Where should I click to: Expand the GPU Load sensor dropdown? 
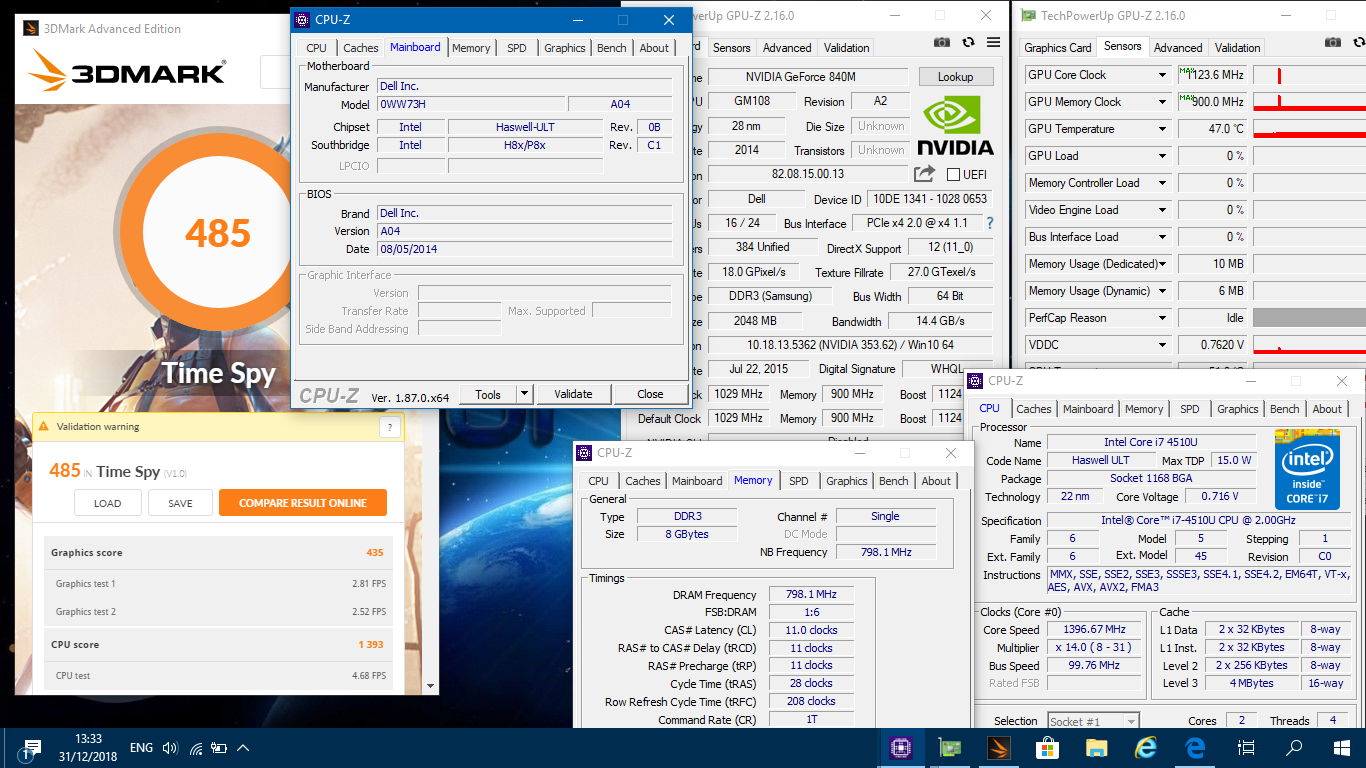pos(1162,156)
